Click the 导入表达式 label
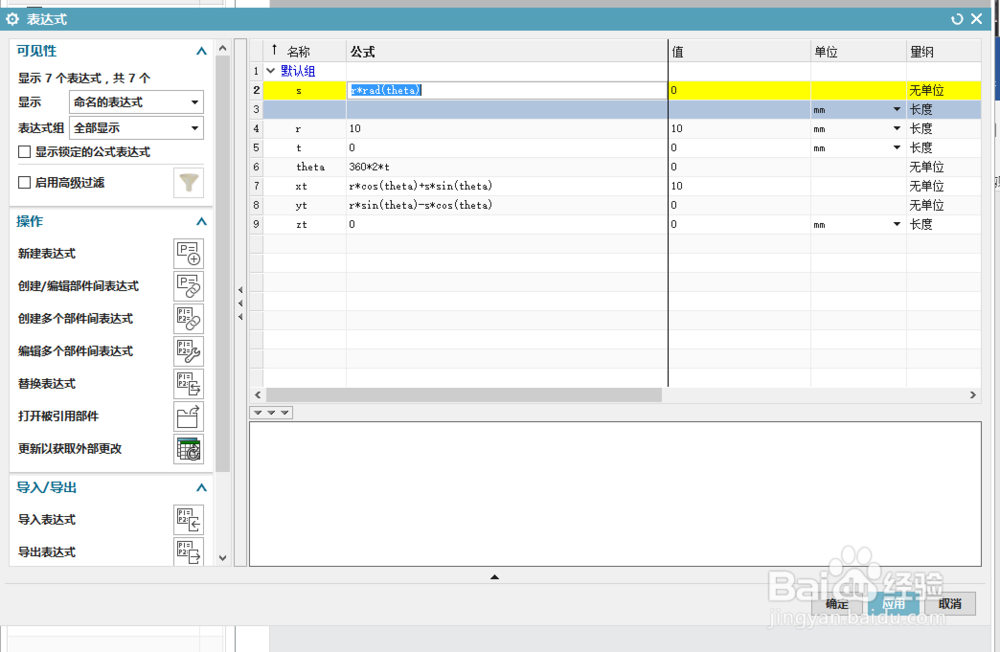 [47, 519]
